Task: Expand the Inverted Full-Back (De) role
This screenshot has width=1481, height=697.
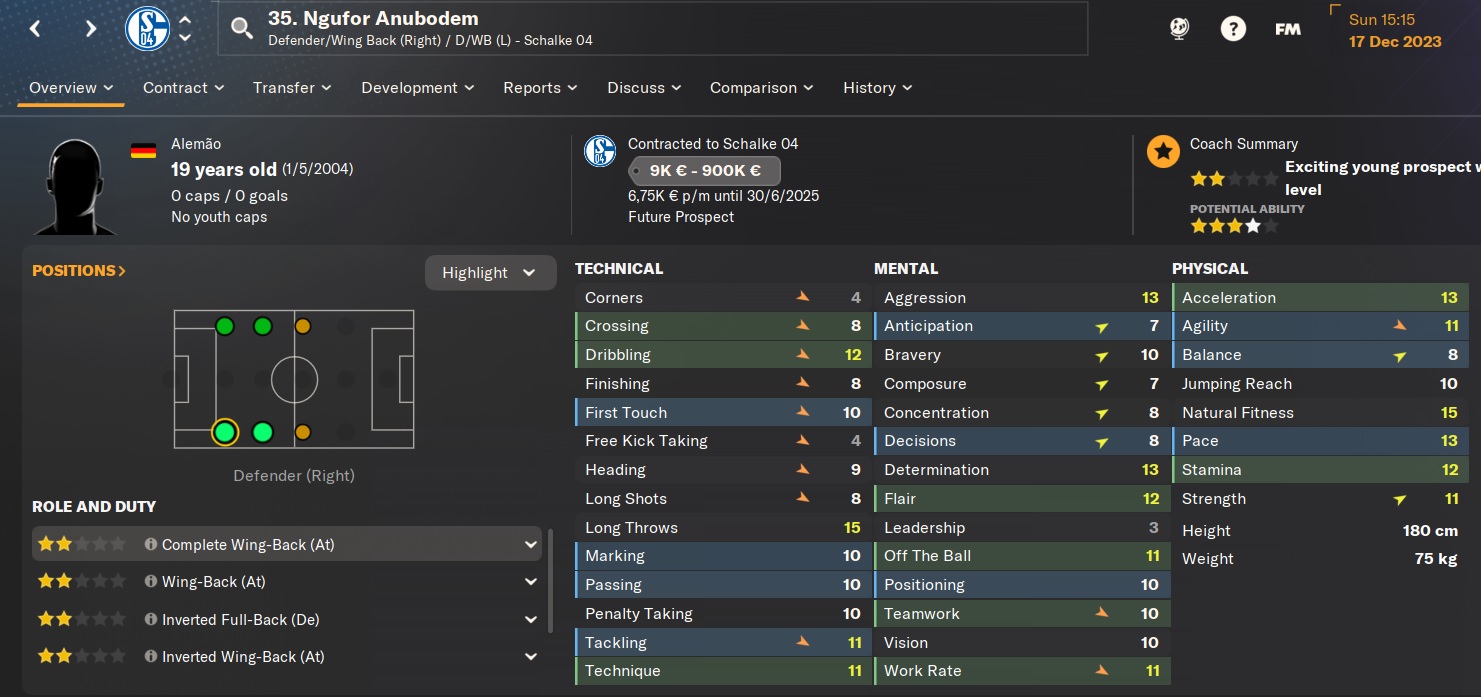Action: (530, 620)
